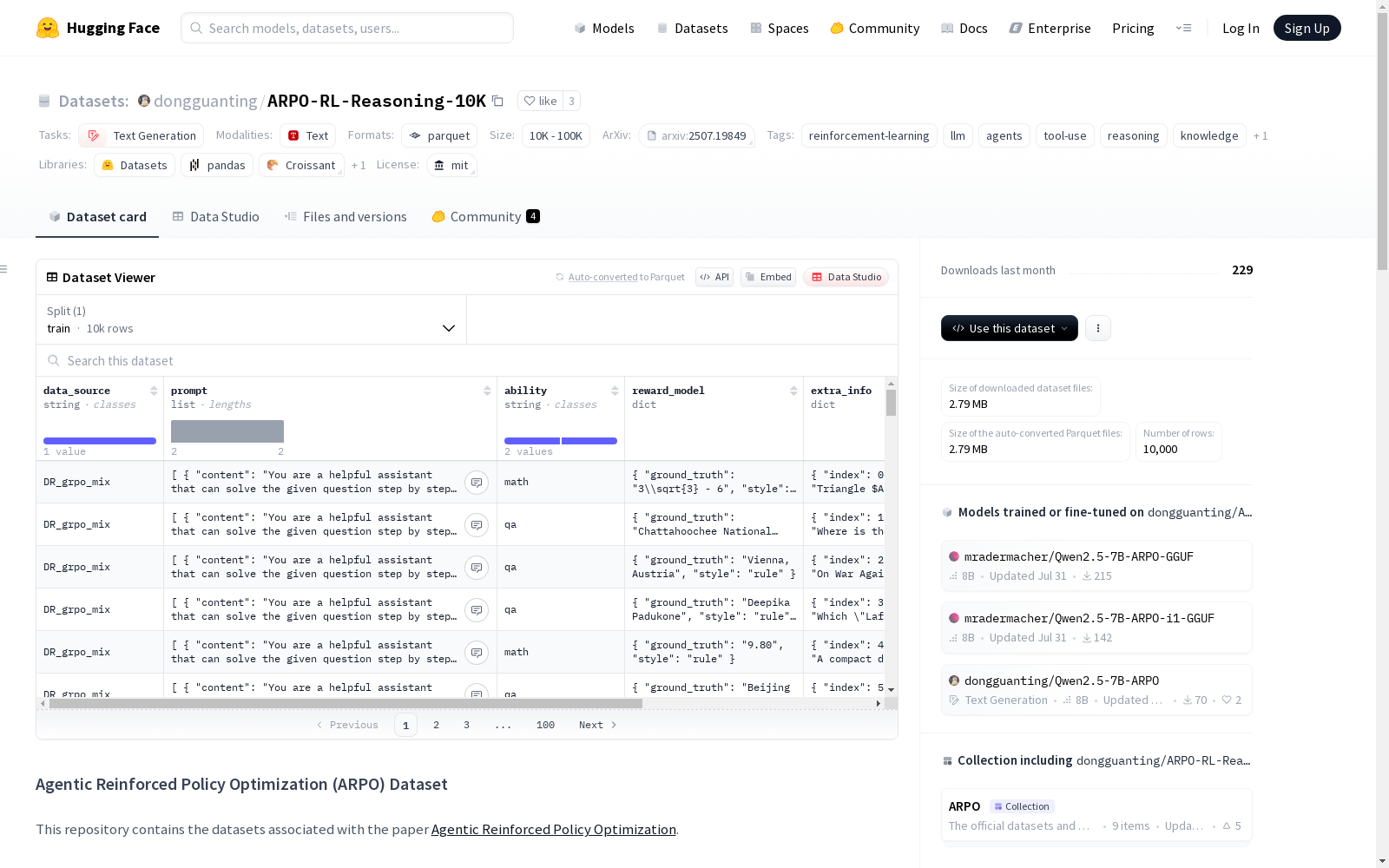This screenshot has height=868, width=1389.
Task: Sort by the data_source column
Action: 154,391
